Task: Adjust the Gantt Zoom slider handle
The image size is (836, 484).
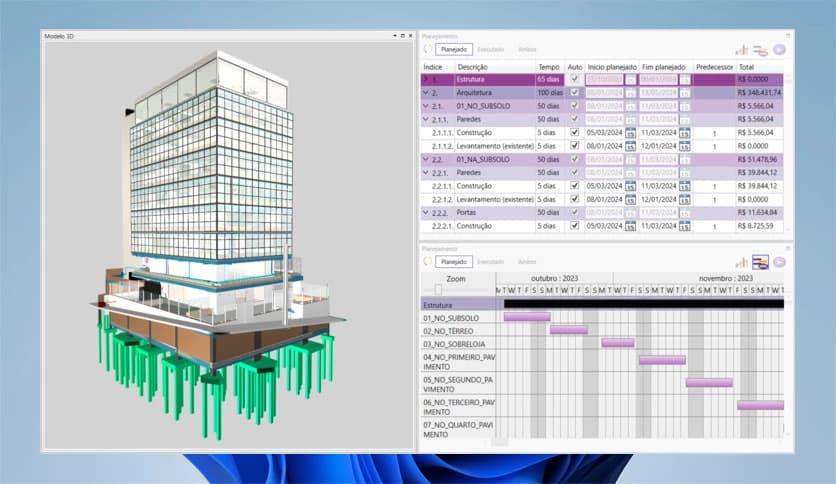Action: [x=438, y=289]
